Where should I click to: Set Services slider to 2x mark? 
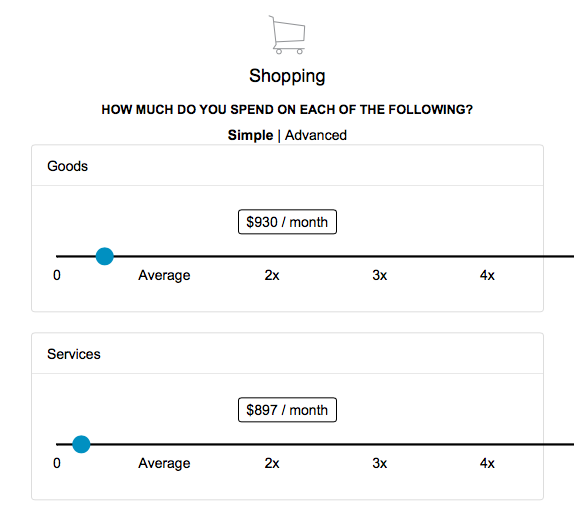point(272,444)
